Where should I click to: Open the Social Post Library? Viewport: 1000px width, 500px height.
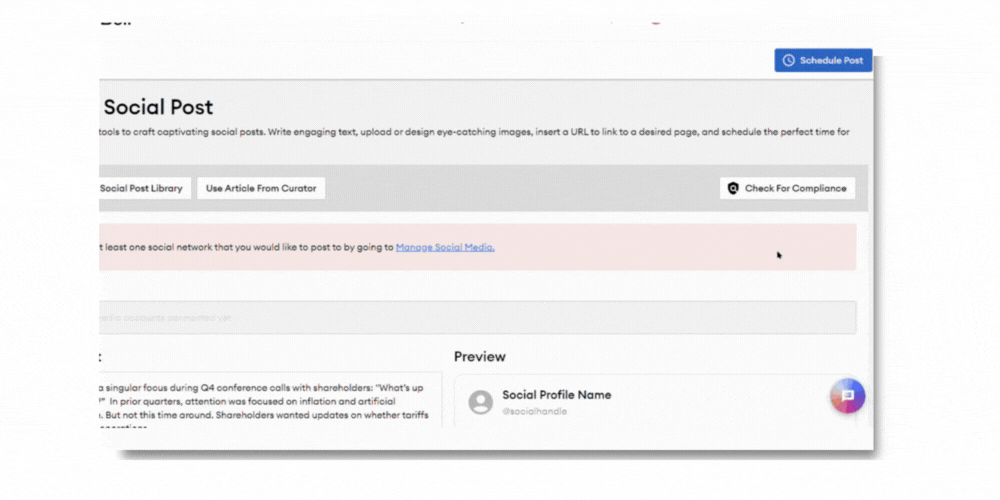pyautogui.click(x=141, y=188)
